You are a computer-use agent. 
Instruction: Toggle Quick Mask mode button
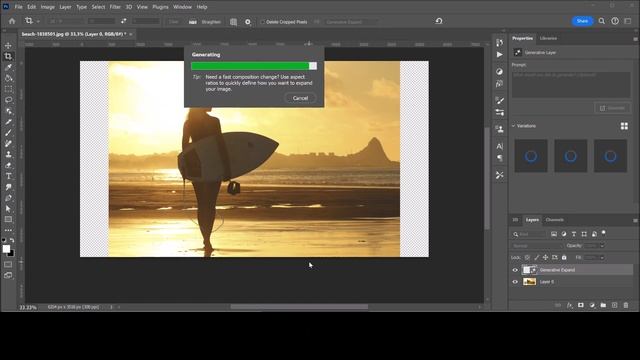click(x=8, y=264)
